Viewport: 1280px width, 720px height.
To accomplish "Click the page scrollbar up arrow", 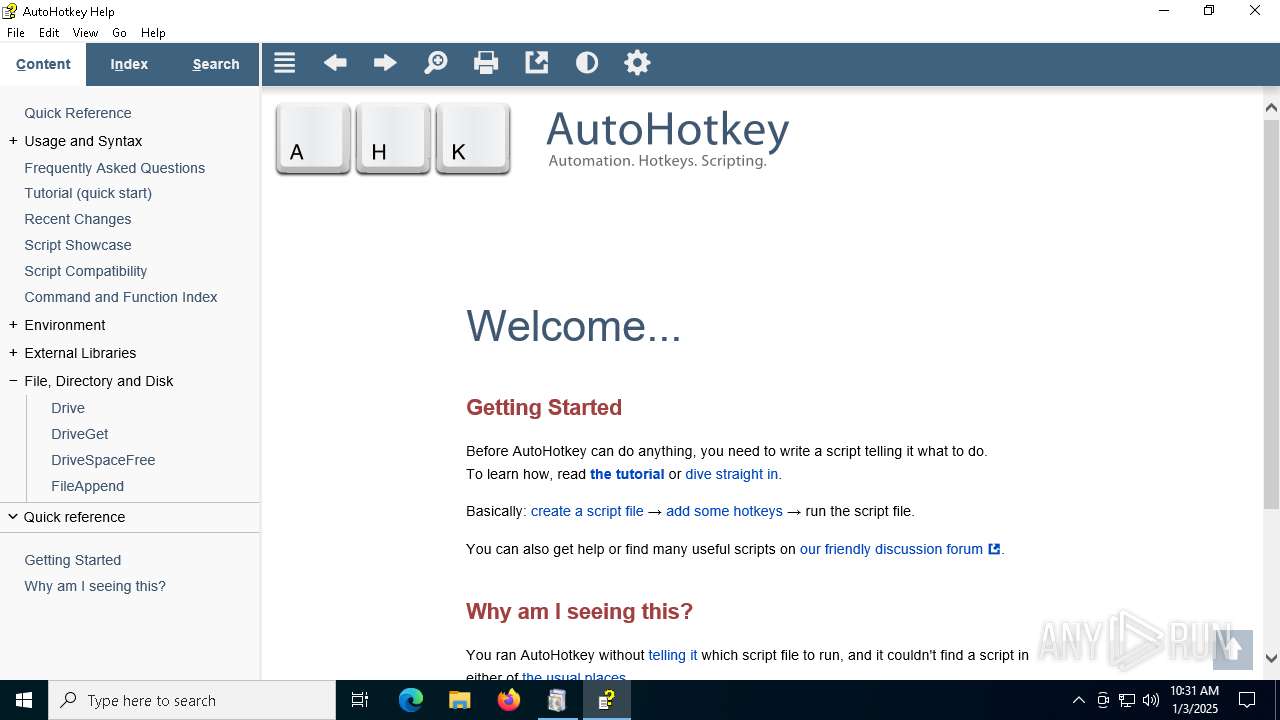I will pyautogui.click(x=1271, y=107).
